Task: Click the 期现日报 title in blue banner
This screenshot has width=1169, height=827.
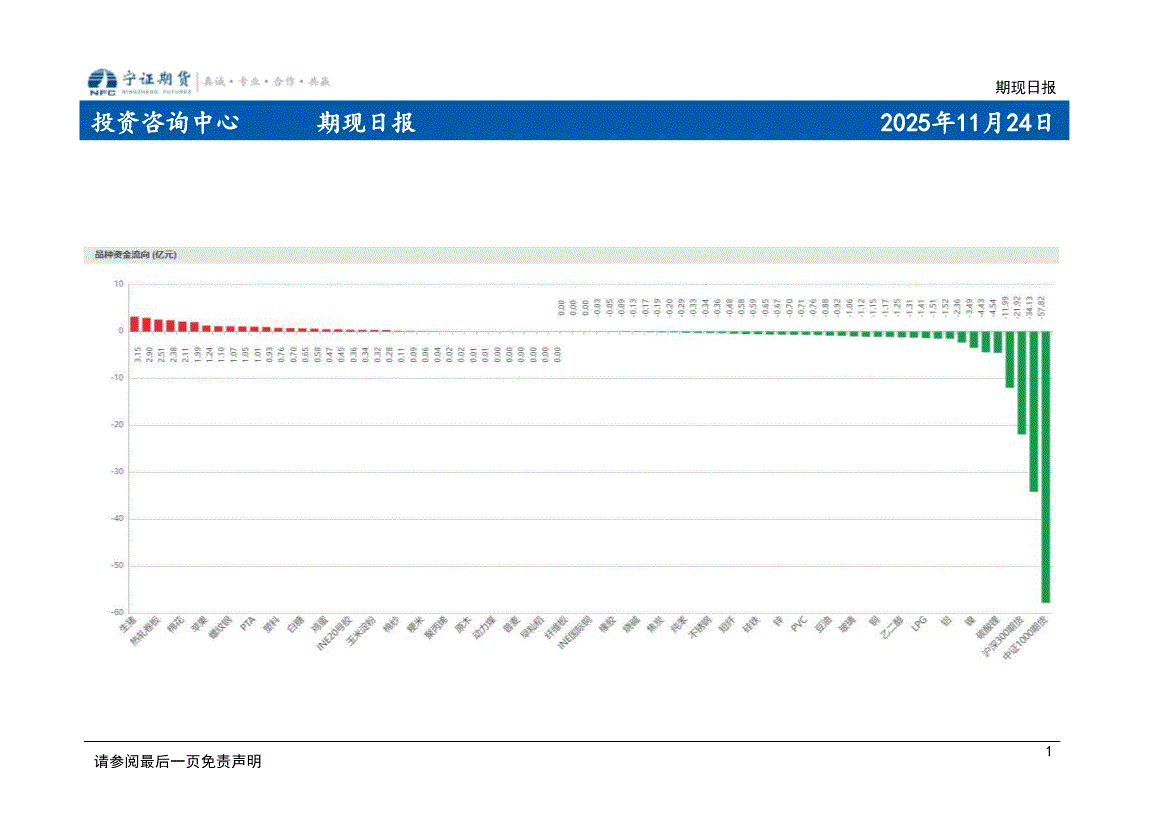Action: coord(366,123)
